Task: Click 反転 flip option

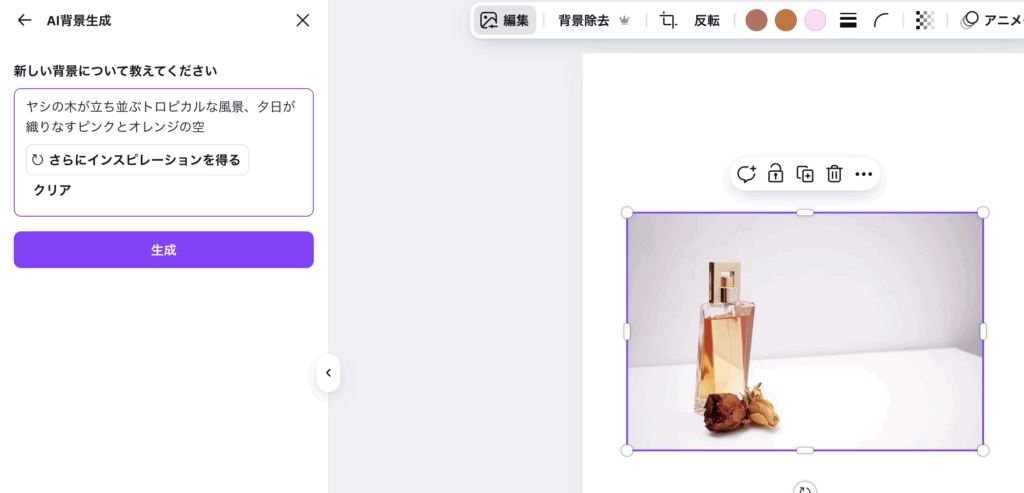Action: pyautogui.click(x=707, y=20)
